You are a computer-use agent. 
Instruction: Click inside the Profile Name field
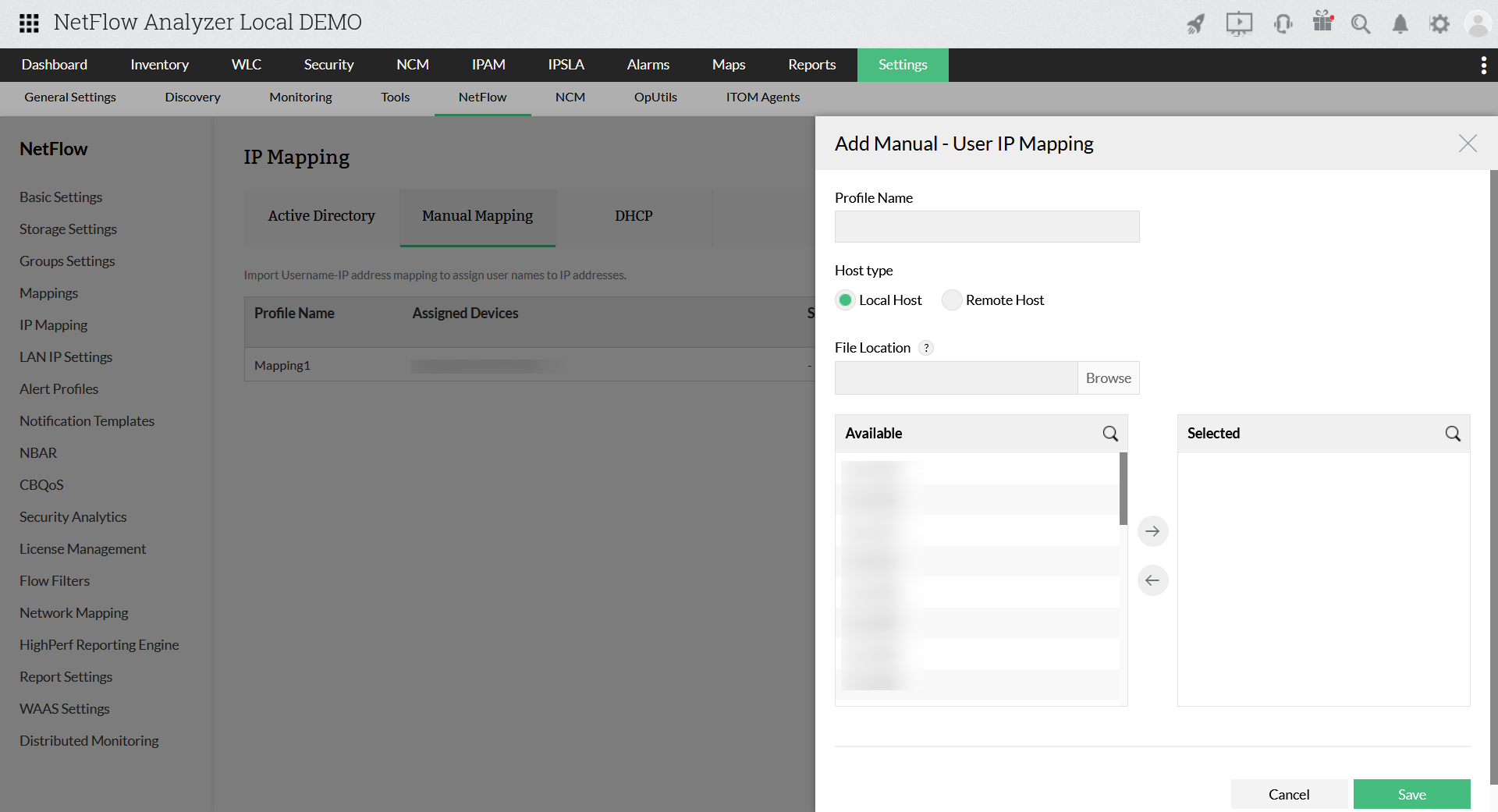(x=986, y=227)
